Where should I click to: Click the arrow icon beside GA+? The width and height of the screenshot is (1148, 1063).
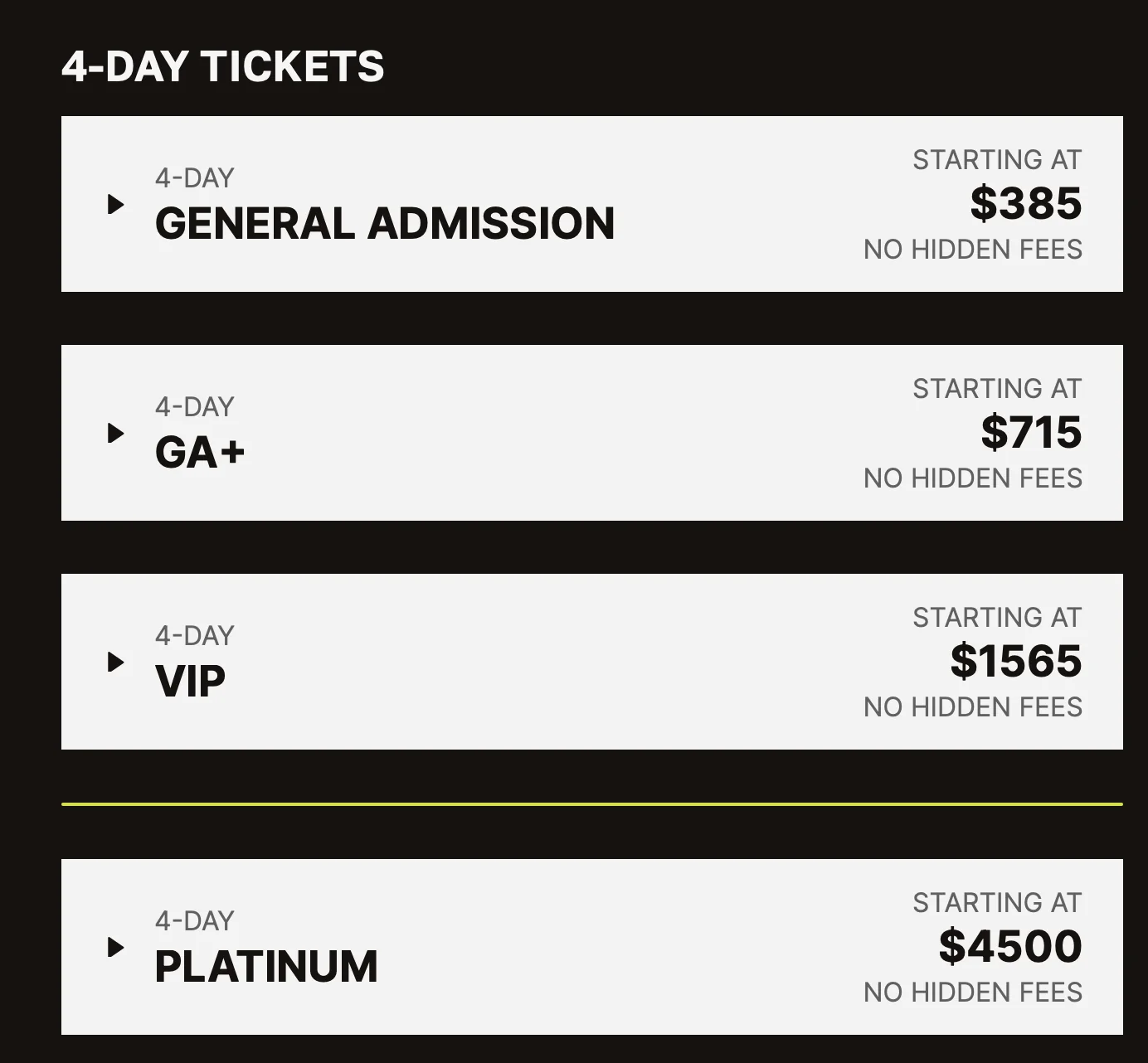pyautogui.click(x=116, y=432)
